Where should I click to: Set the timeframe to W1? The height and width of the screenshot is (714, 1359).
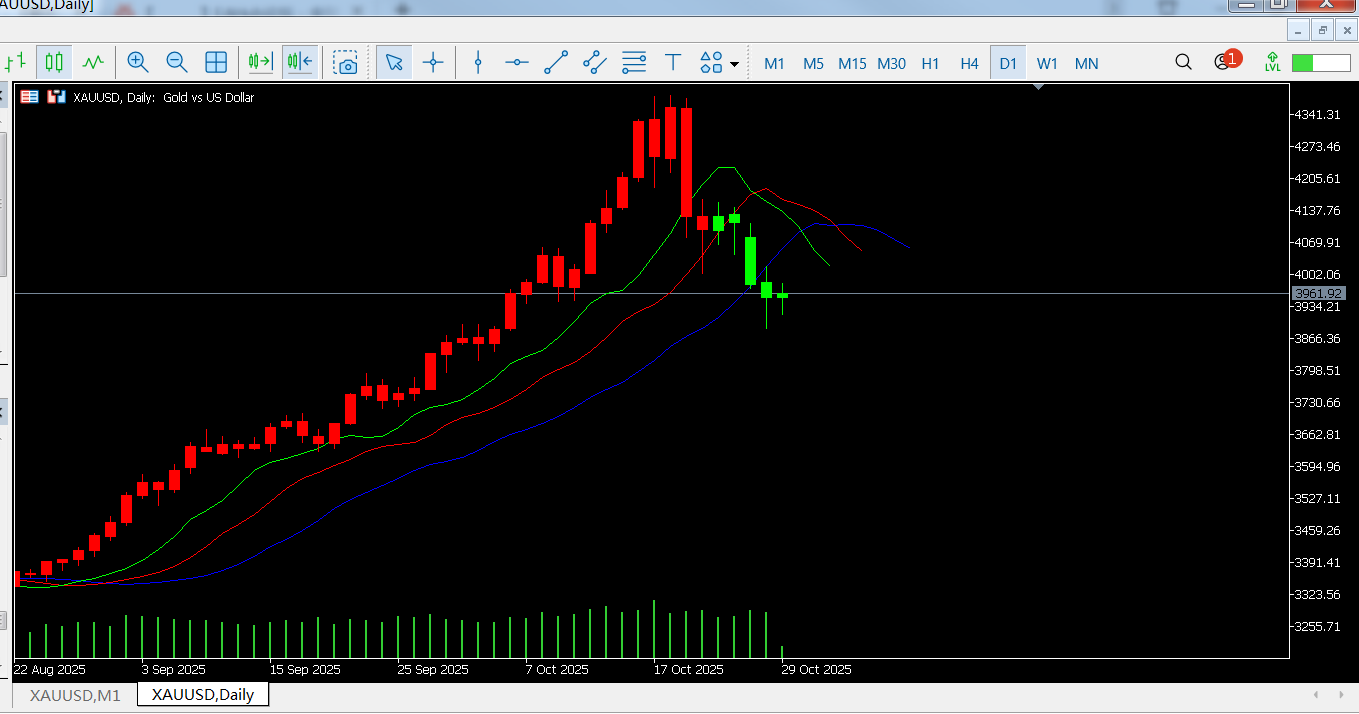point(1047,63)
